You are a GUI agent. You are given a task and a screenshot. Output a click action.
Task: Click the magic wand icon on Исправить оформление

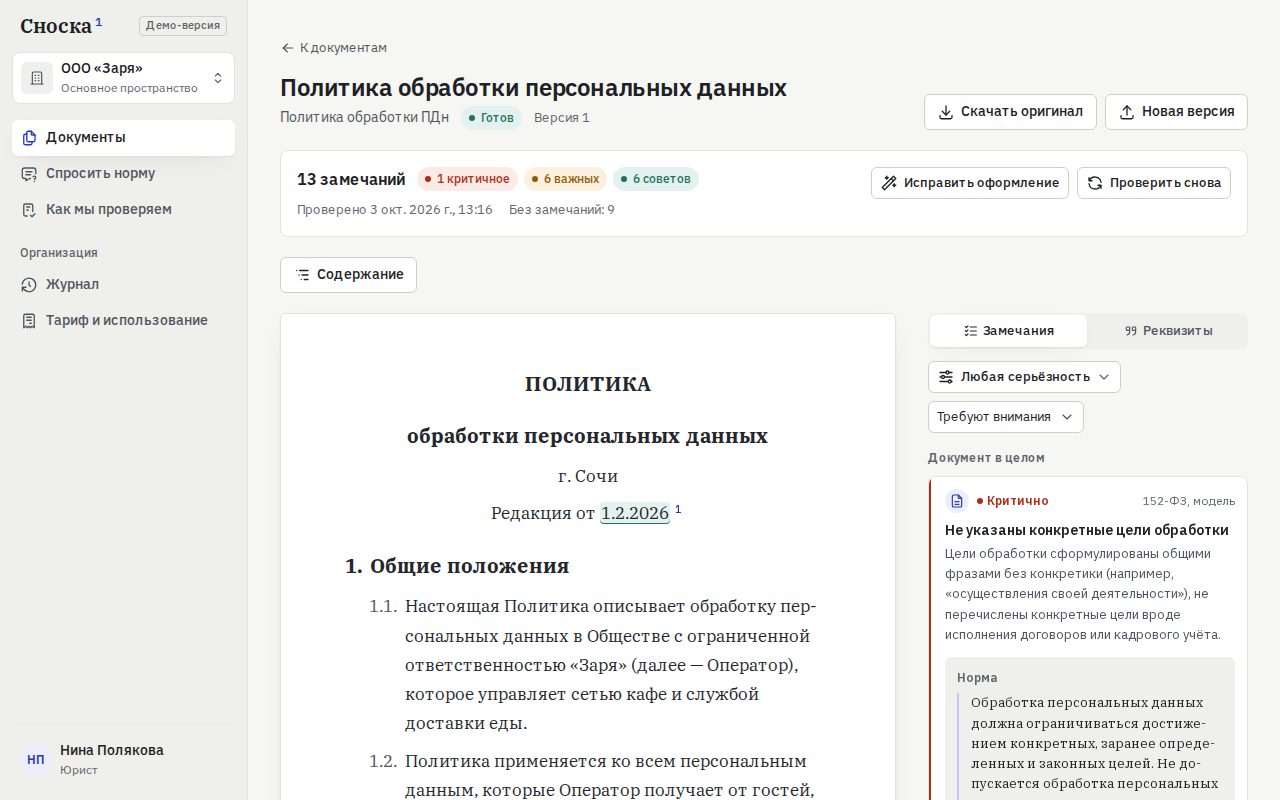pyautogui.click(x=889, y=183)
